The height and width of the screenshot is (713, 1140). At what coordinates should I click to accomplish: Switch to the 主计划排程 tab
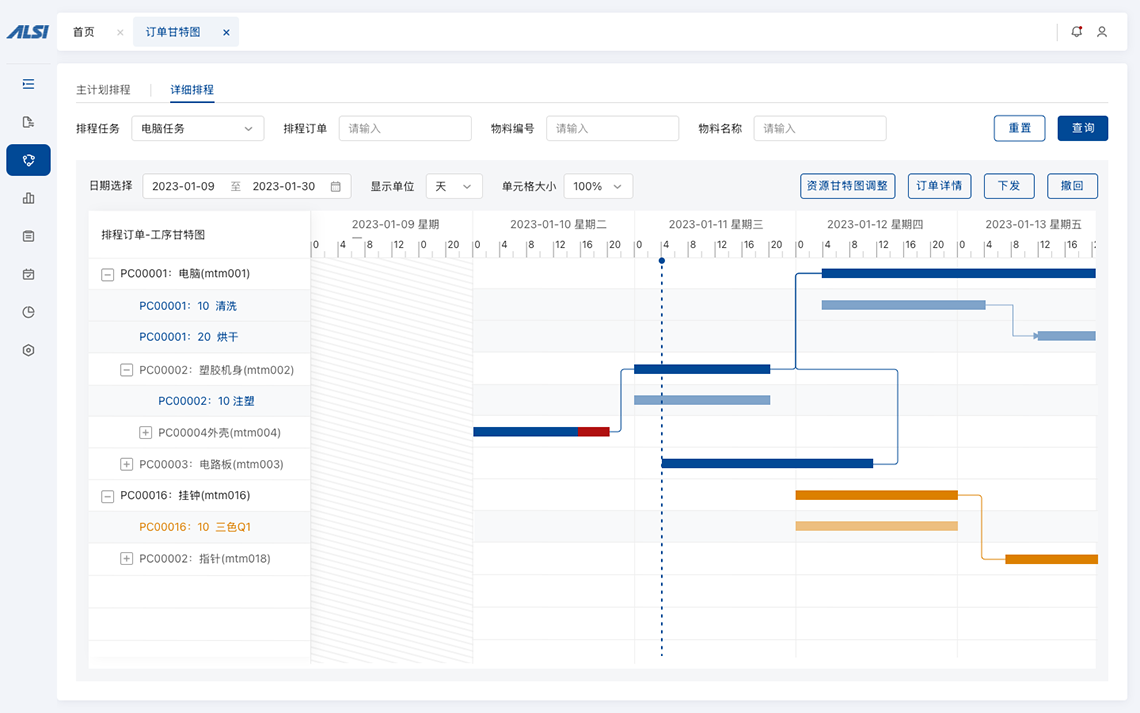tap(103, 90)
